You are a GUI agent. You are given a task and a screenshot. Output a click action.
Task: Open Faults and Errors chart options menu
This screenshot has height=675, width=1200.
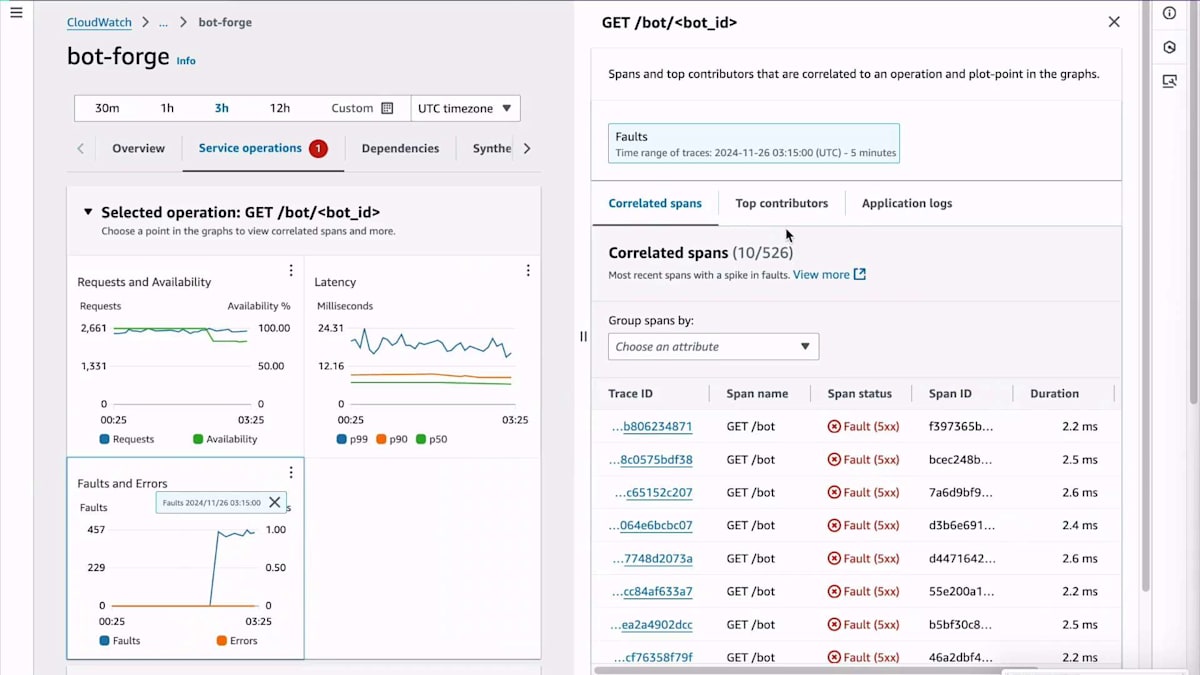(x=291, y=473)
